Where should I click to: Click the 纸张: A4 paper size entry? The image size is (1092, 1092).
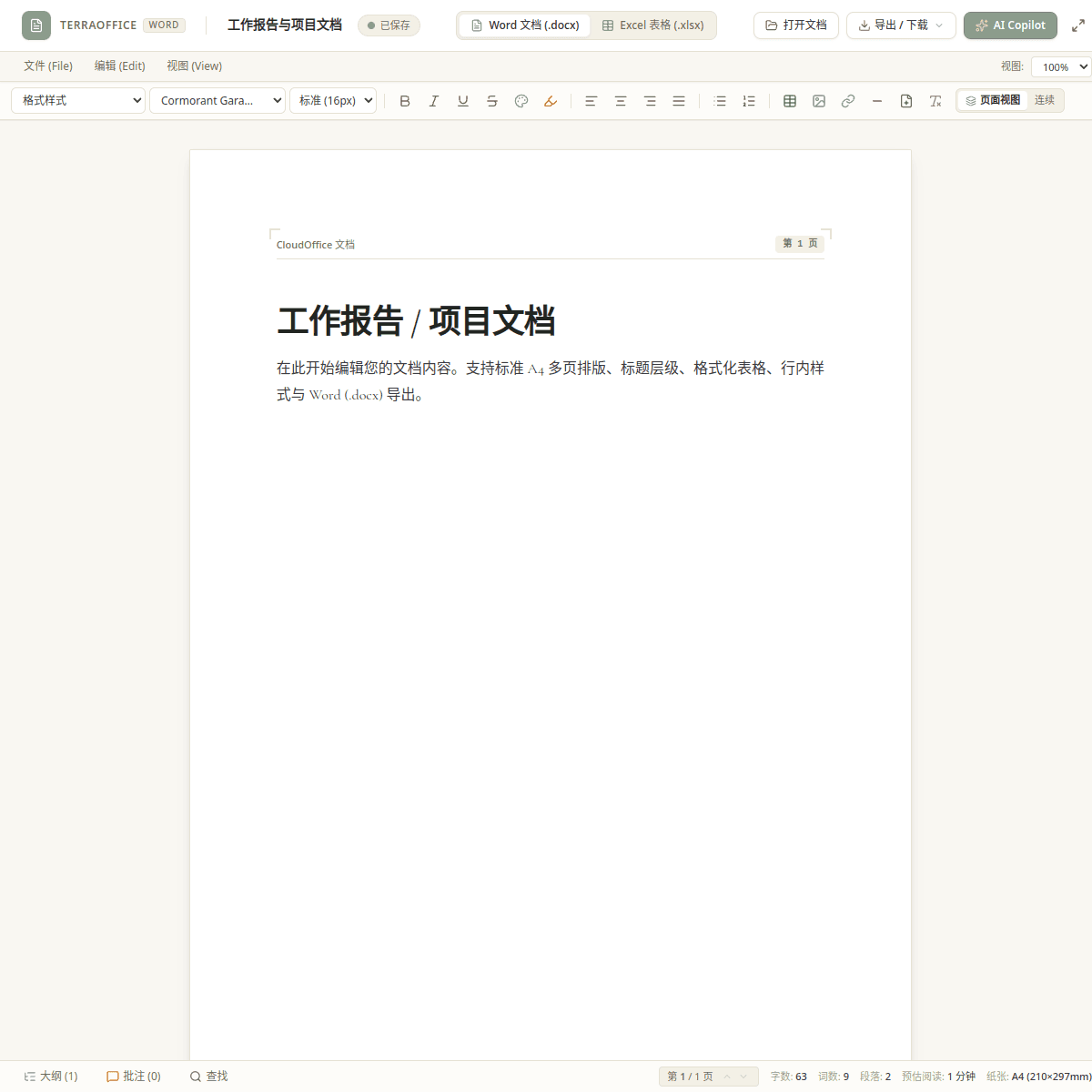point(1038,1077)
